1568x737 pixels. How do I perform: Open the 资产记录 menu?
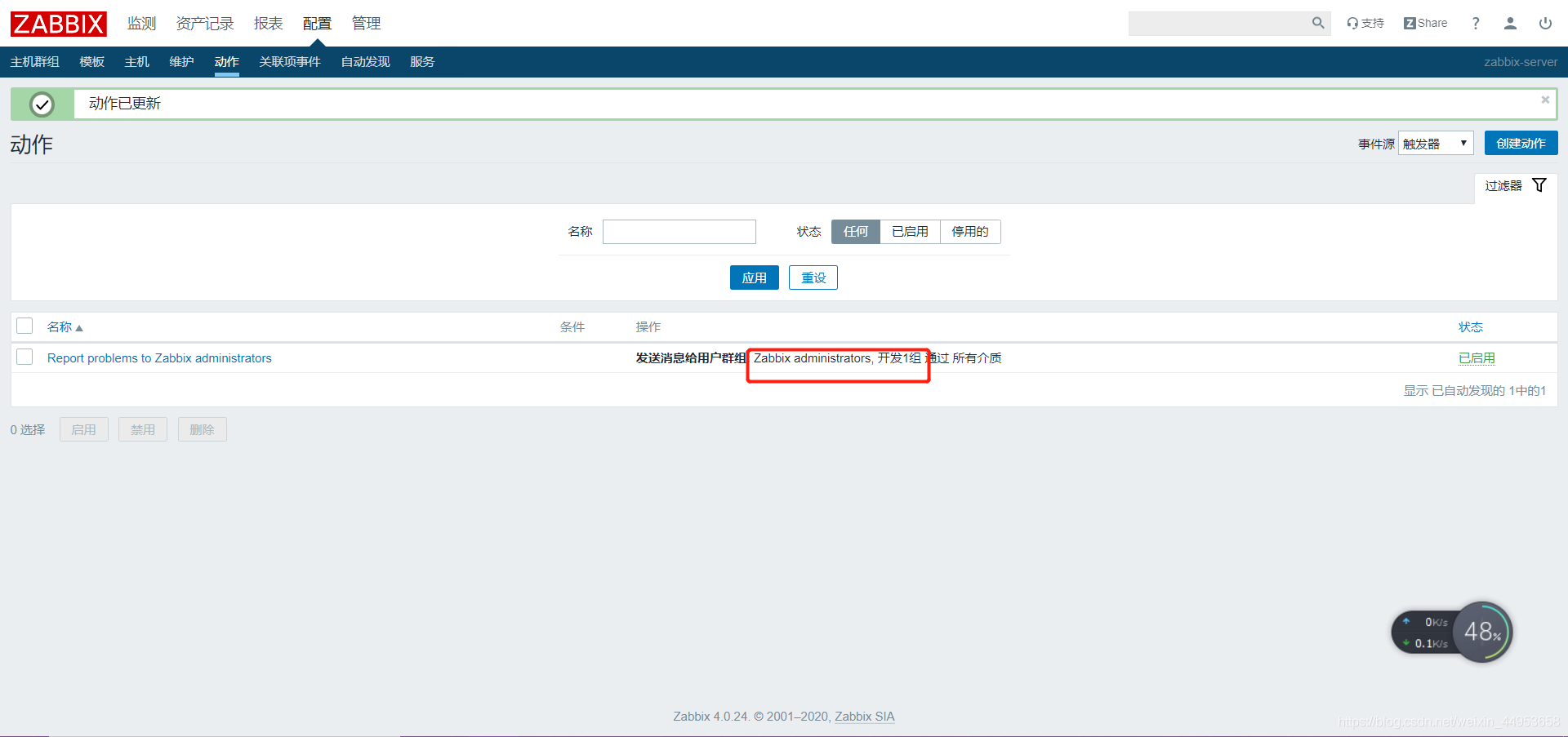click(205, 24)
